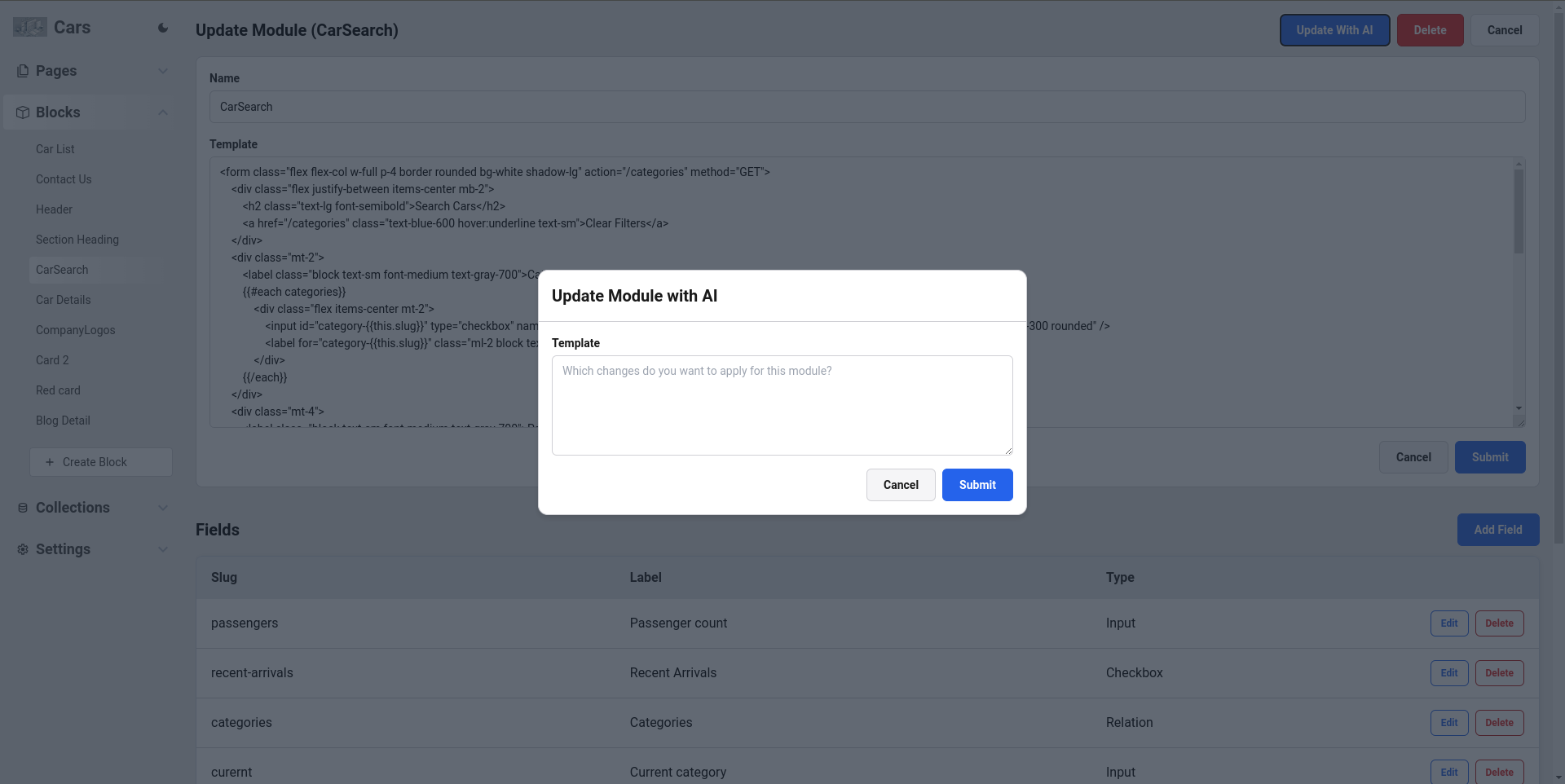Screen dimensions: 1565x784
Task: Click the Create Block button
Action: [x=101, y=462]
